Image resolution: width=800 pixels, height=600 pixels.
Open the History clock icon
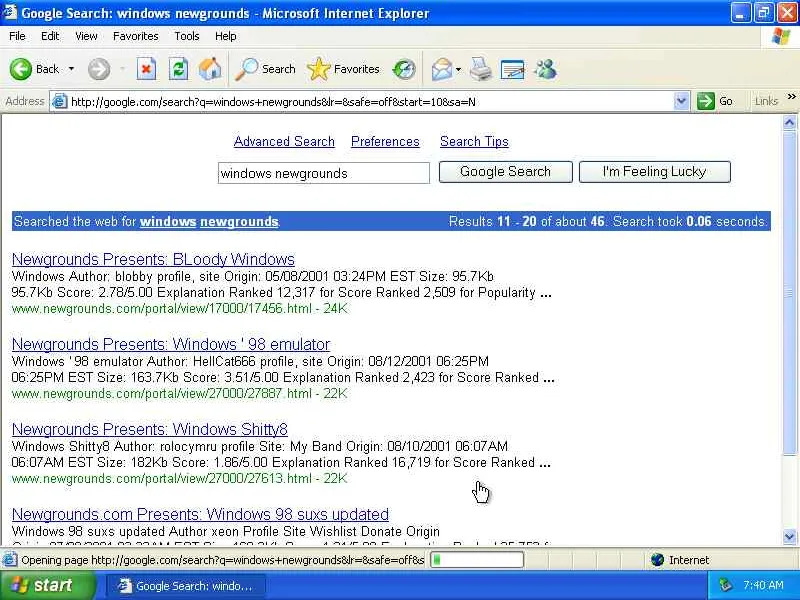click(x=404, y=69)
